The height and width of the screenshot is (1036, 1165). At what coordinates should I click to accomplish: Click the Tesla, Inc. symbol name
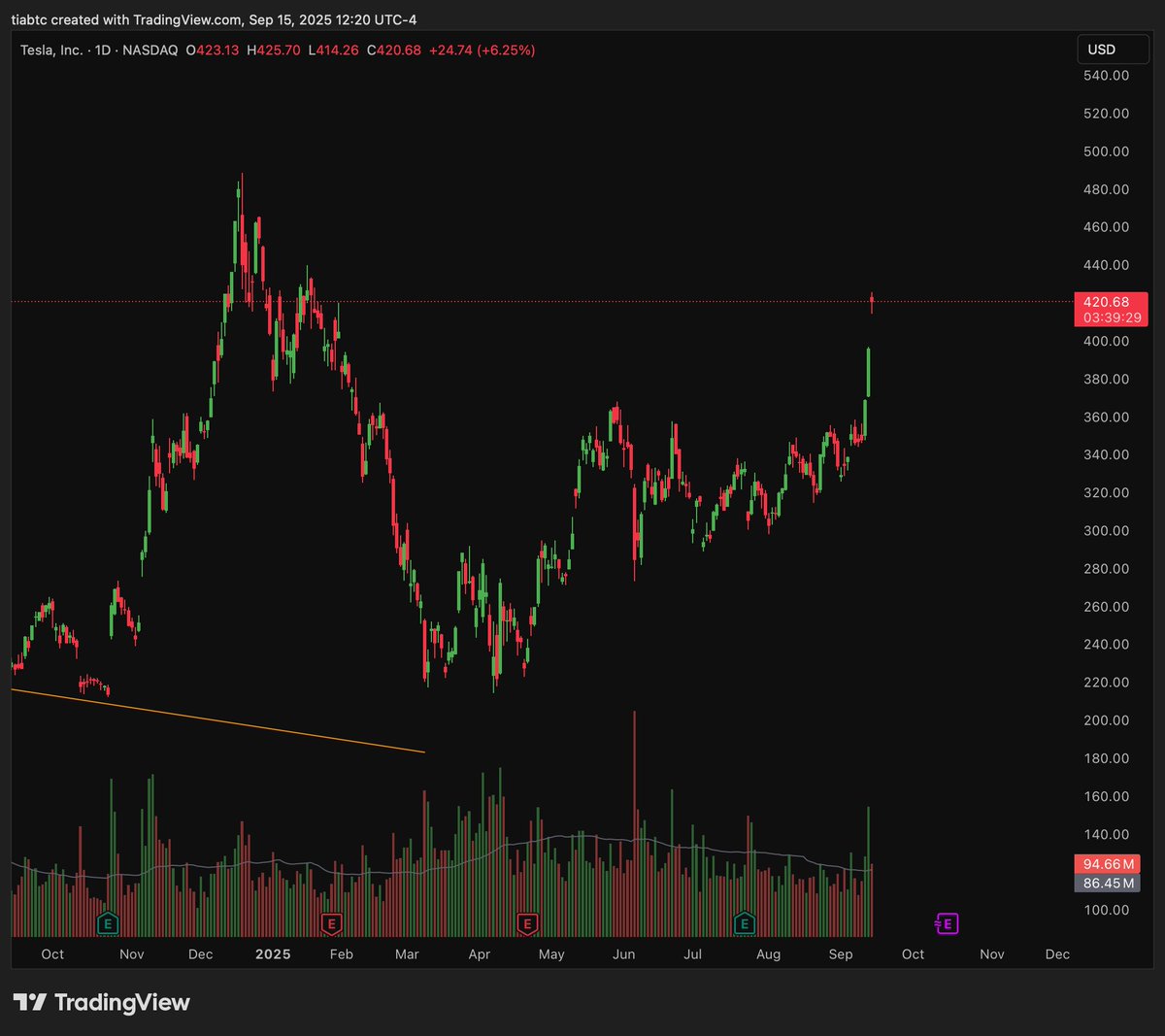[51, 50]
